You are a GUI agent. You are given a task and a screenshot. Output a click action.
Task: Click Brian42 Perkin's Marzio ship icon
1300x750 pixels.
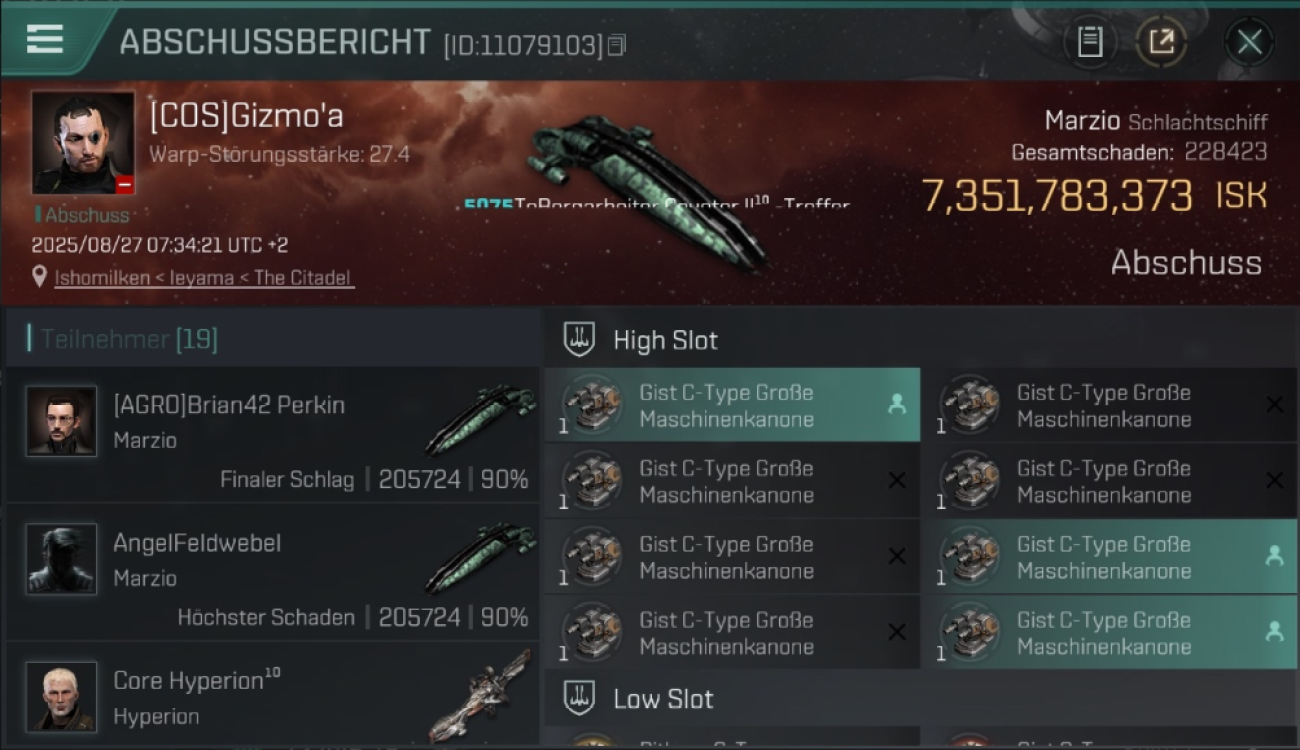[480, 420]
